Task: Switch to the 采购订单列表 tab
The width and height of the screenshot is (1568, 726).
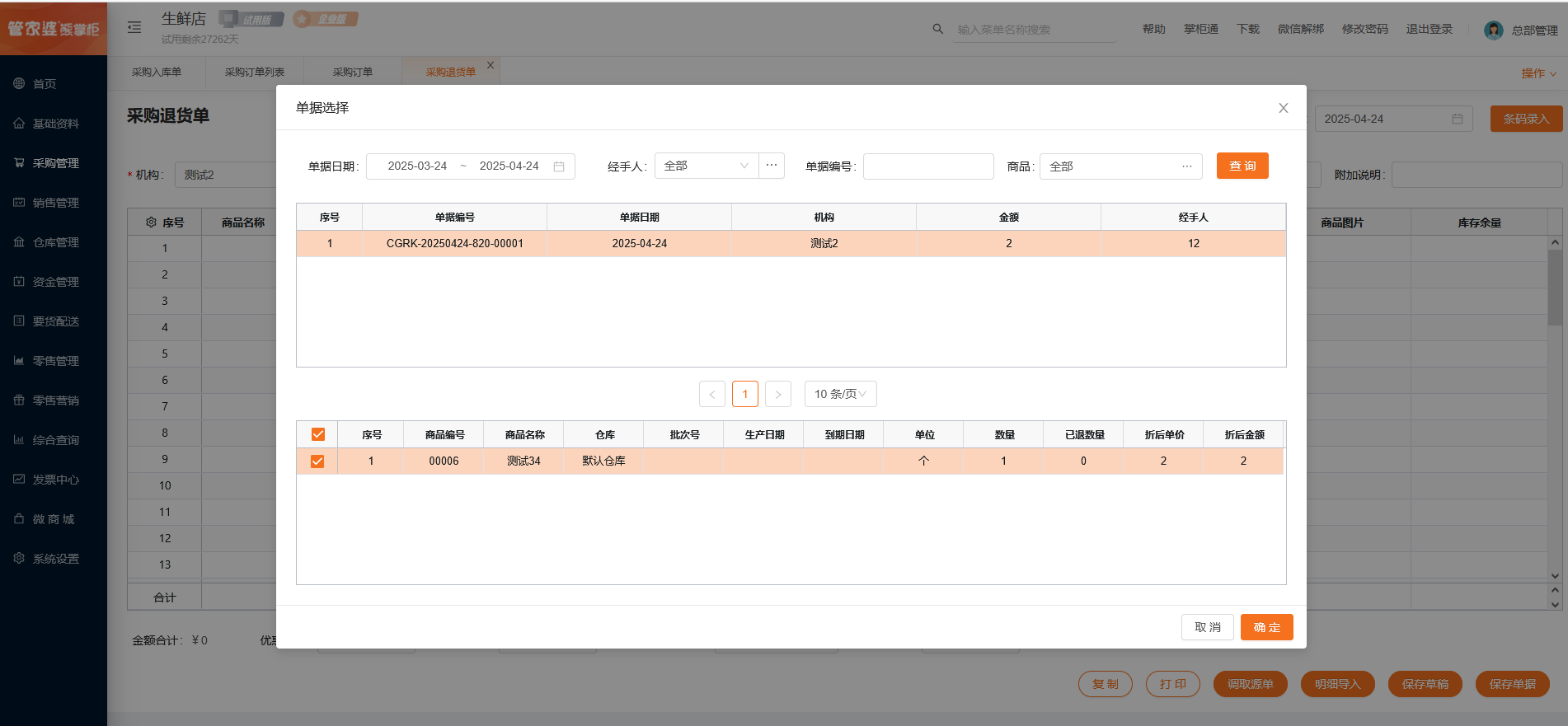Action: coord(255,72)
